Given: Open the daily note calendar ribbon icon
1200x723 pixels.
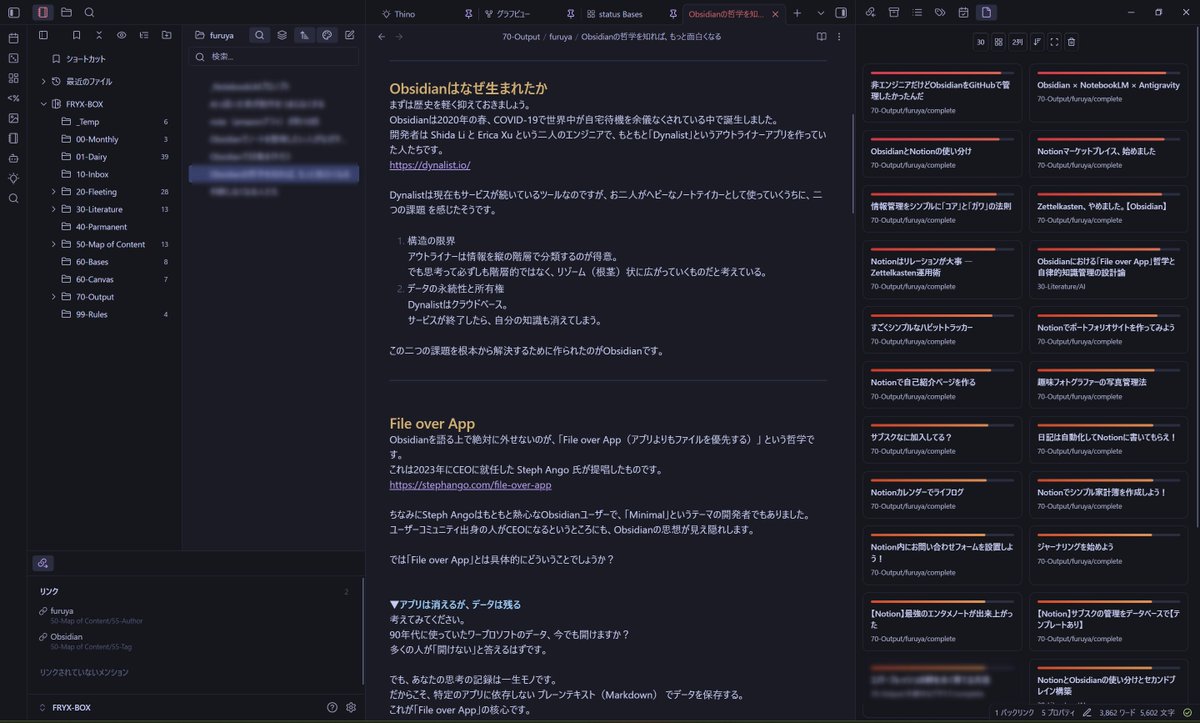Looking at the screenshot, I should tap(13, 38).
